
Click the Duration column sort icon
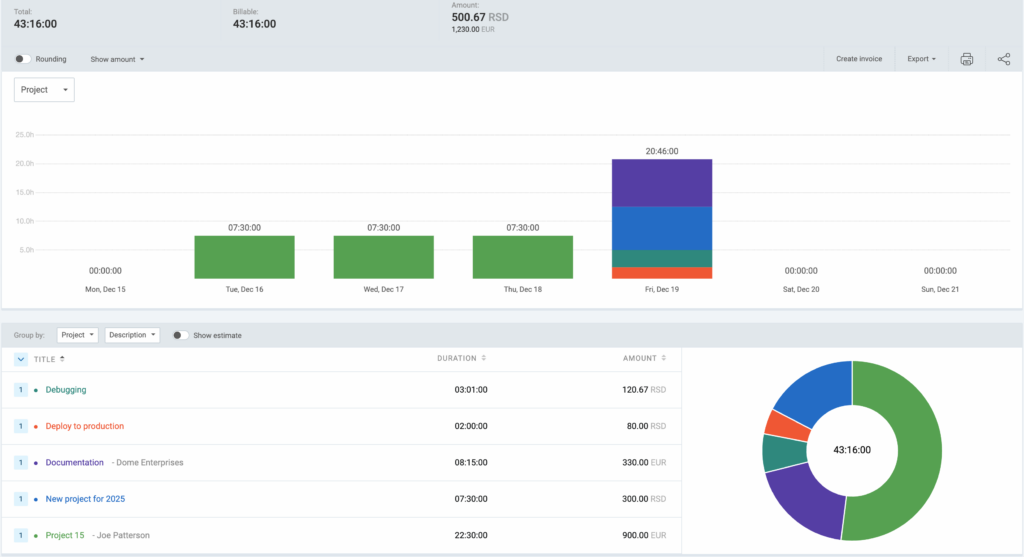484,358
